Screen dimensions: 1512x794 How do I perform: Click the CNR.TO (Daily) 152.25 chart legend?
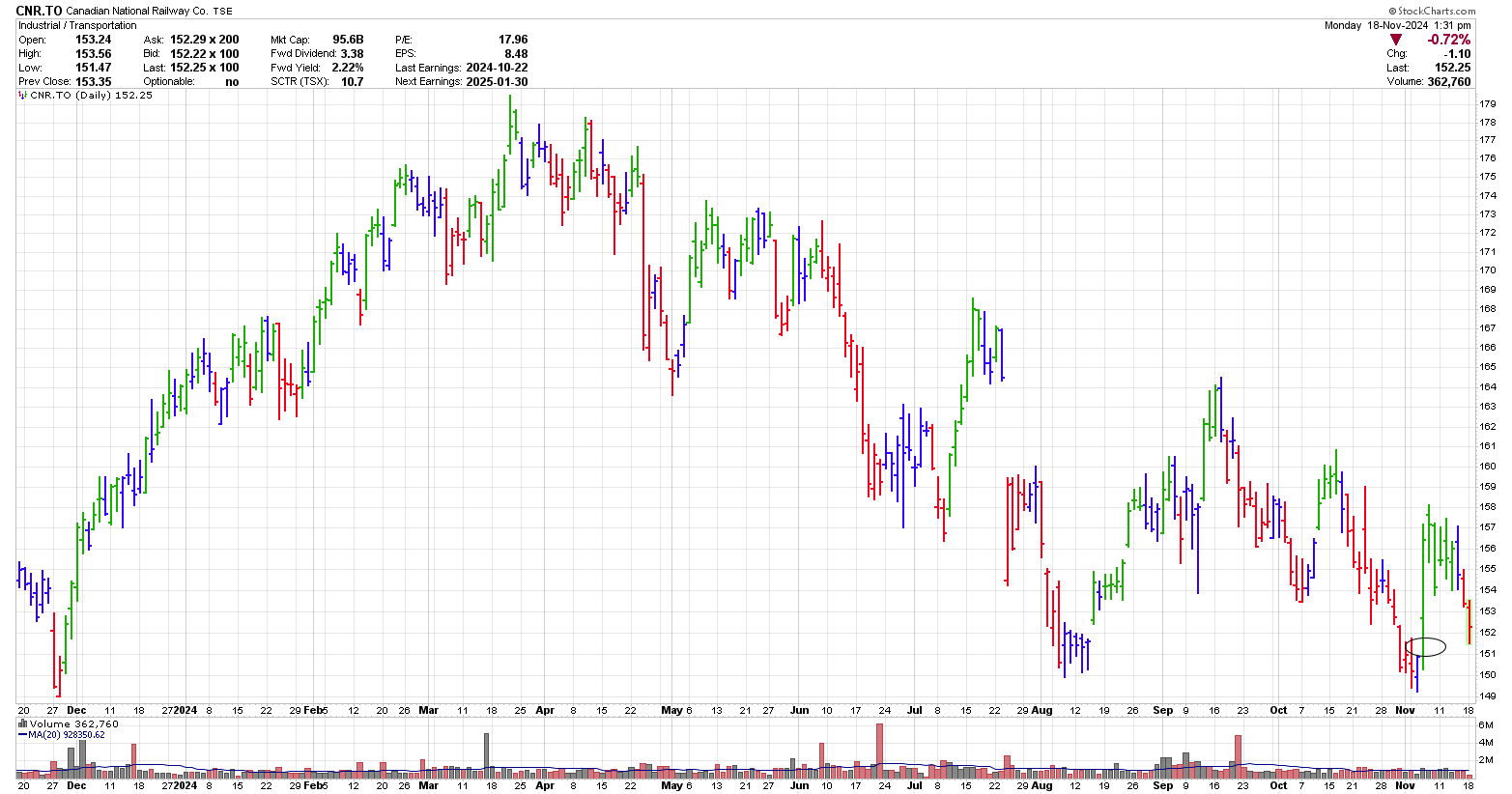point(92,96)
